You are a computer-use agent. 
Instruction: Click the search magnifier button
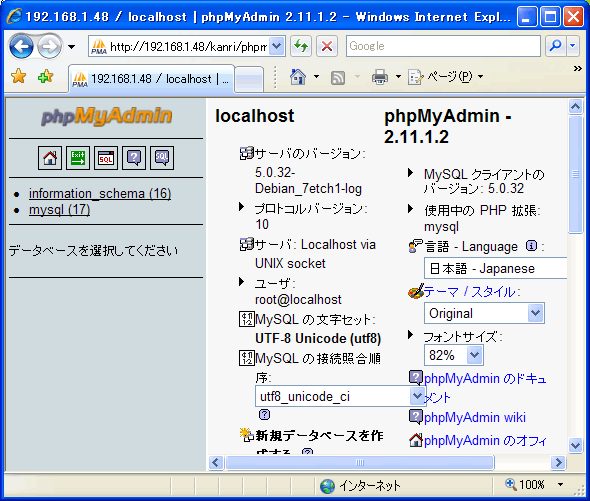click(x=555, y=46)
